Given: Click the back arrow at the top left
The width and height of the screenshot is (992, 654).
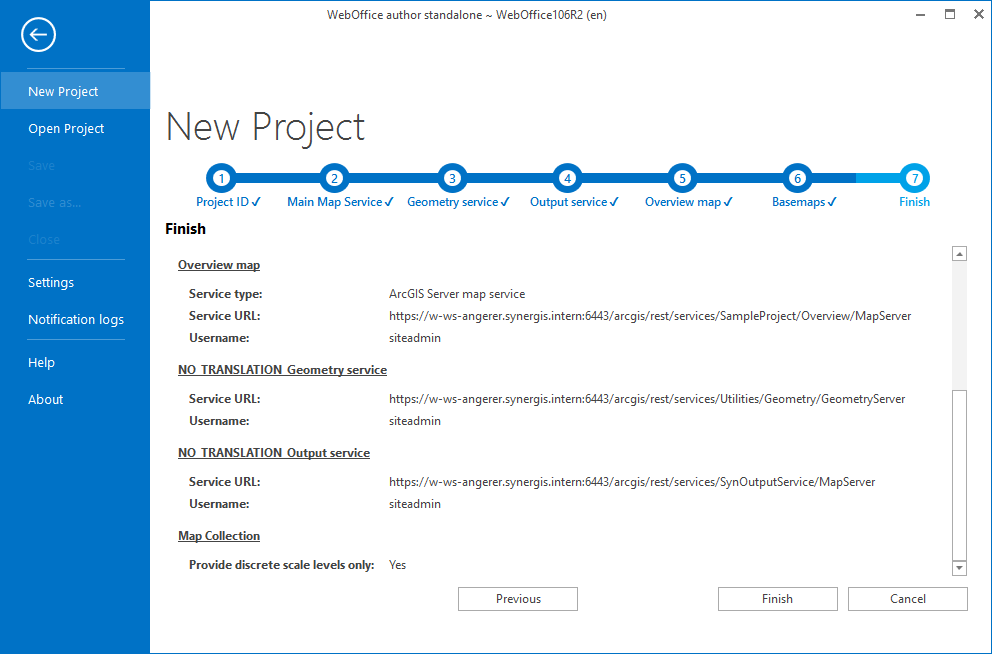Looking at the screenshot, I should (38, 34).
